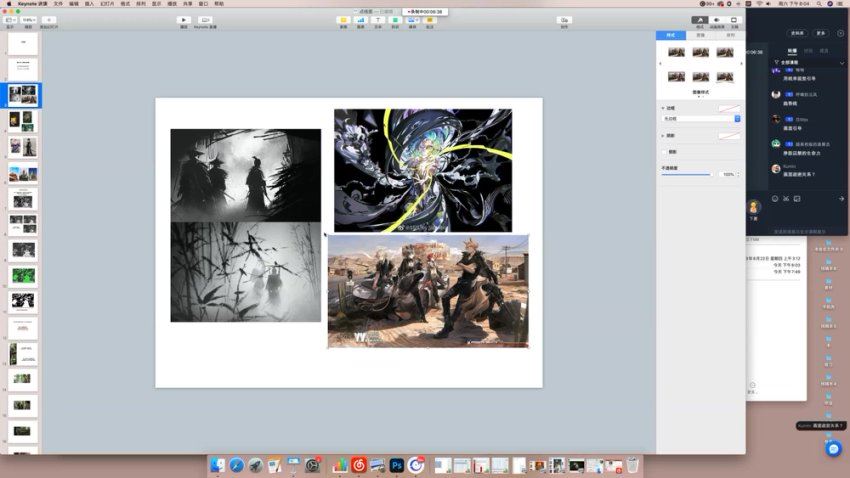This screenshot has height=478, width=850.
Task: Click the image attach icon in chat
Action: pyautogui.click(x=797, y=199)
